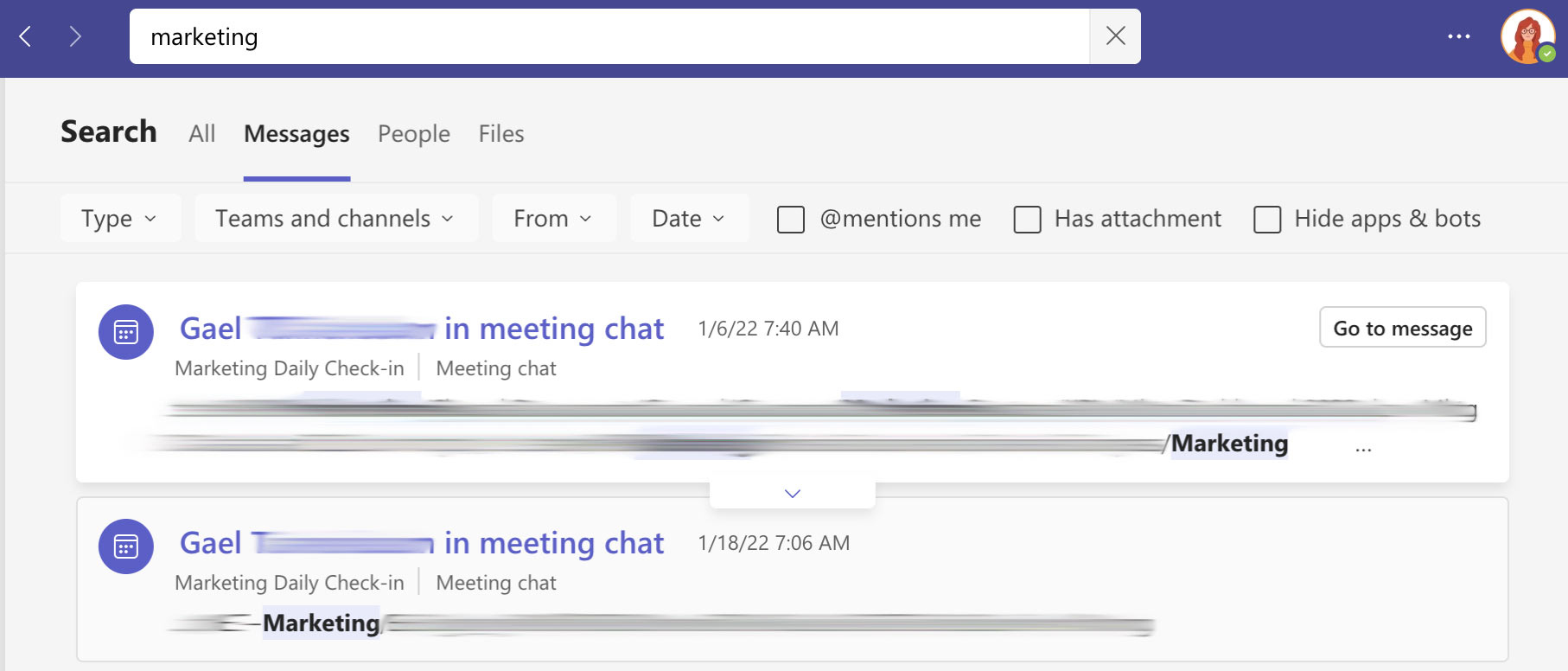Go back with the left arrow

coord(25,36)
